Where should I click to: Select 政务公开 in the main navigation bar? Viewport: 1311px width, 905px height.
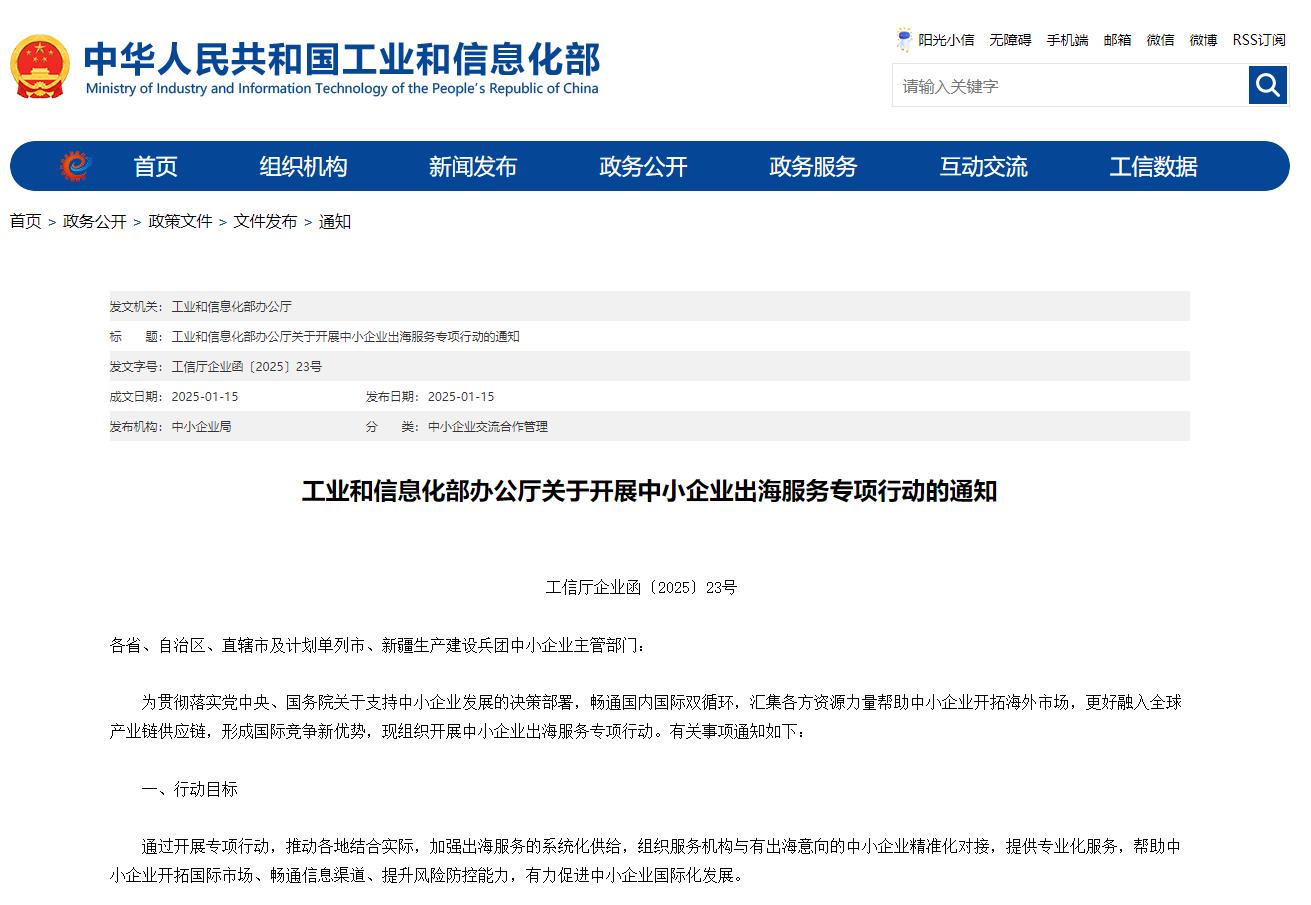[x=643, y=167]
